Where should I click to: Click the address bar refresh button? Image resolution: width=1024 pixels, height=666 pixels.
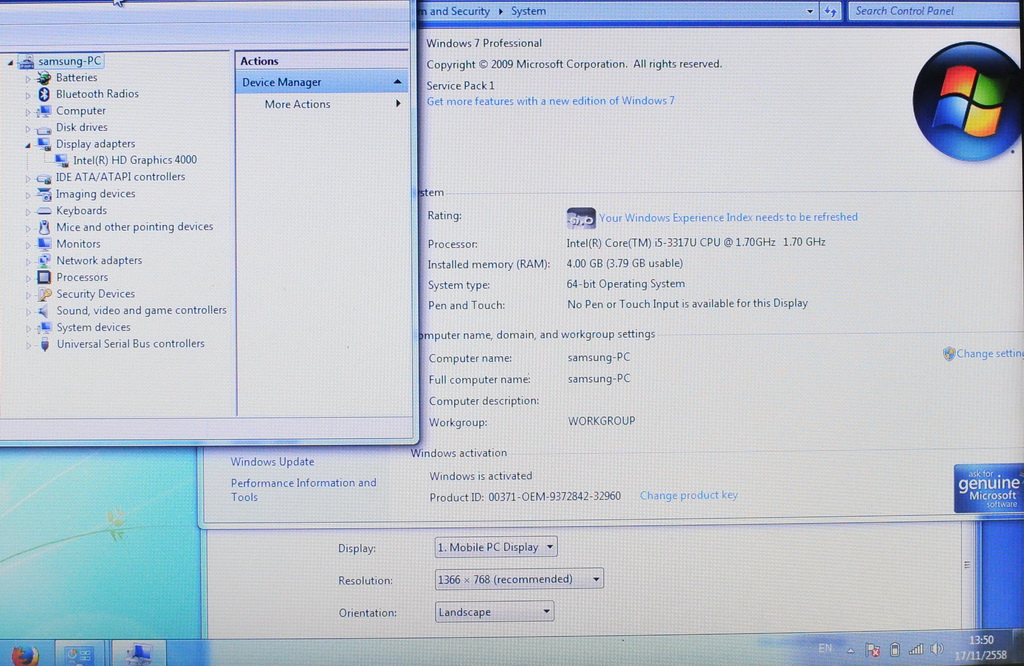(x=830, y=11)
